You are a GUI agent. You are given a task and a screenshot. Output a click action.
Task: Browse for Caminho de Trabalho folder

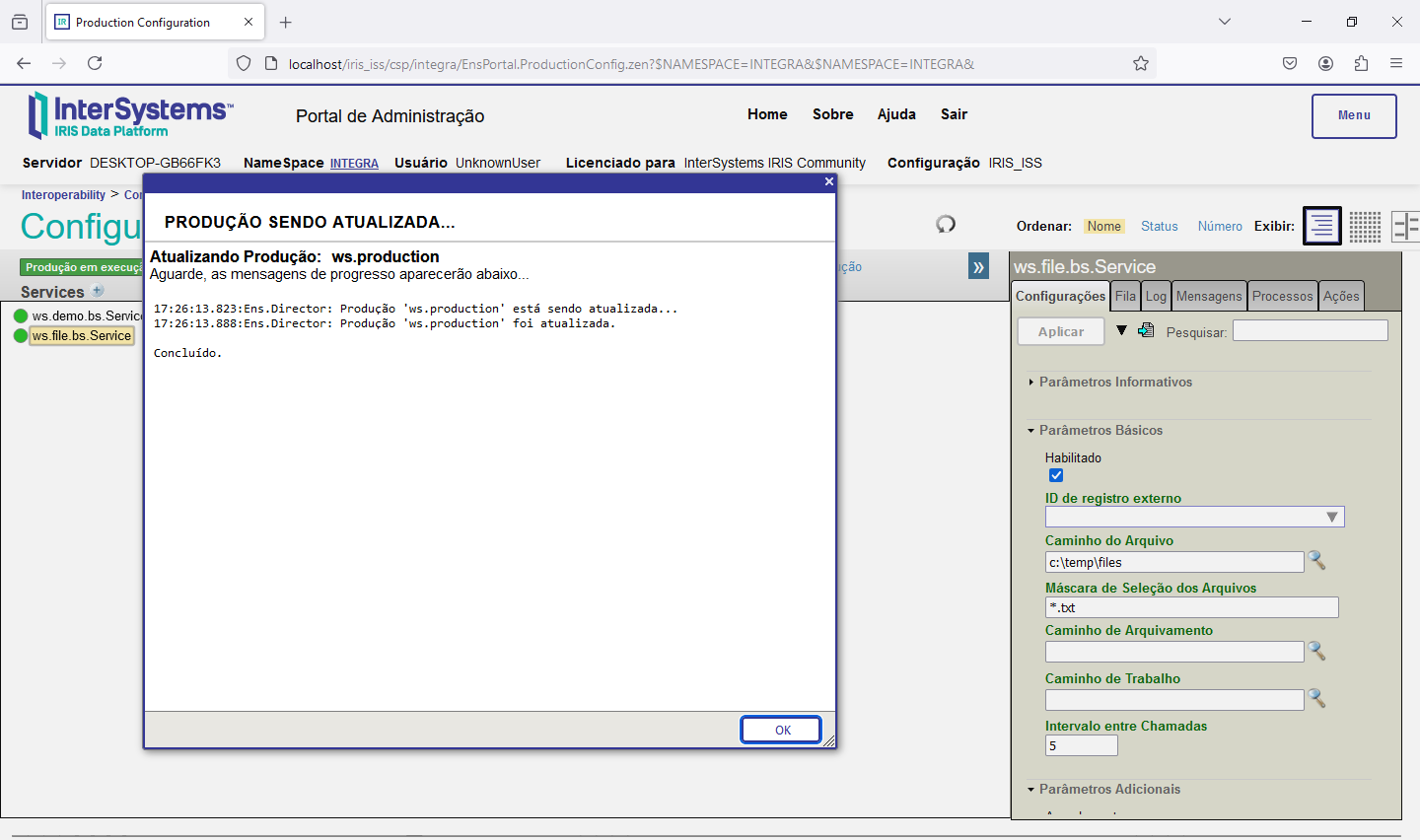click(1316, 699)
